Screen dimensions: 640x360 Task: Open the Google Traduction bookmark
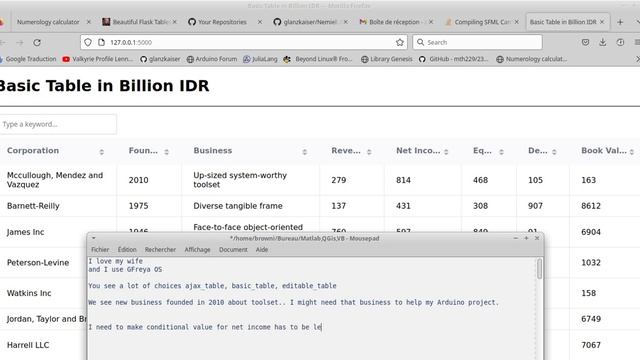[x=28, y=59]
